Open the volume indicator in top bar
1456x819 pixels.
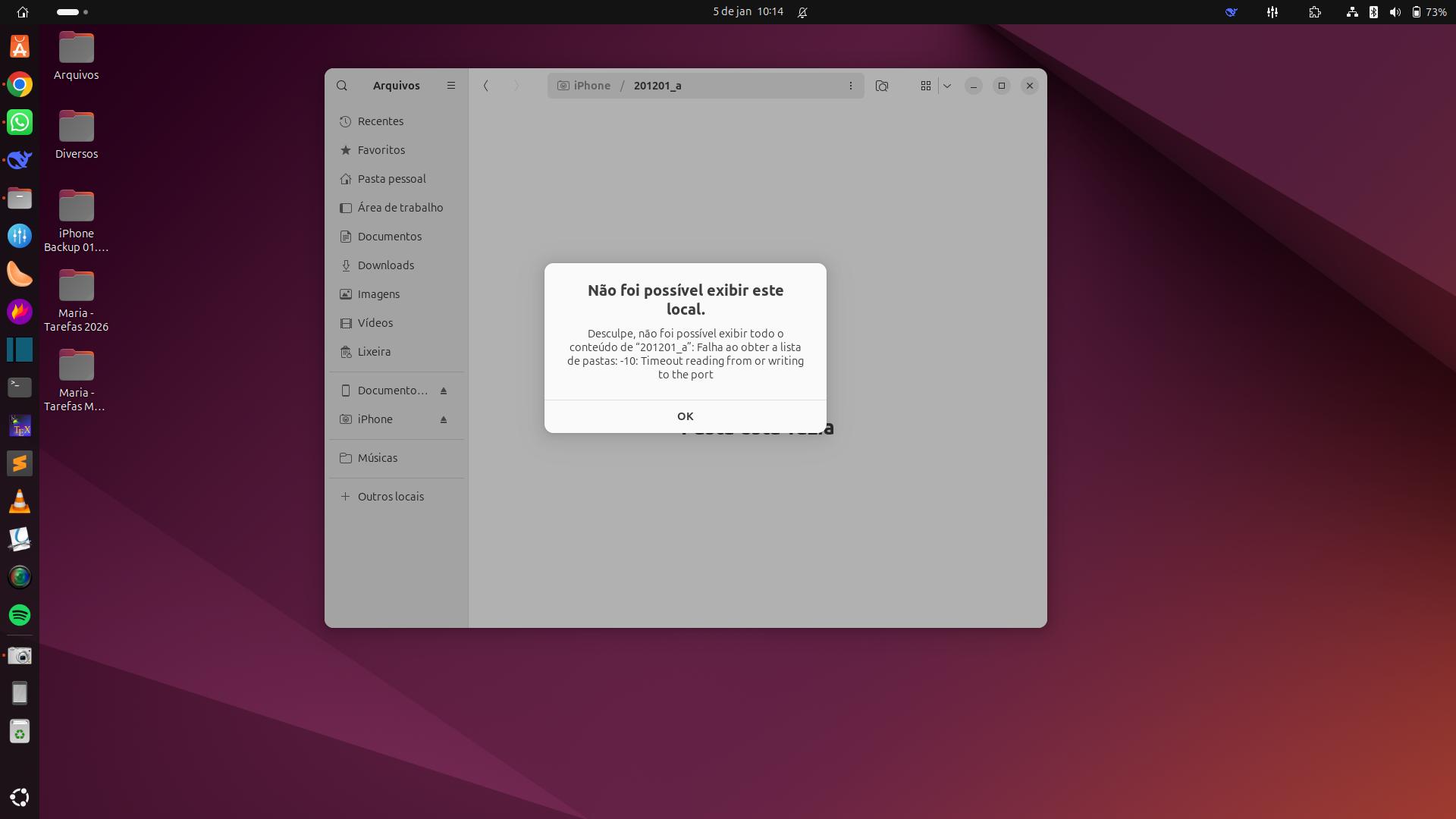[1395, 12]
